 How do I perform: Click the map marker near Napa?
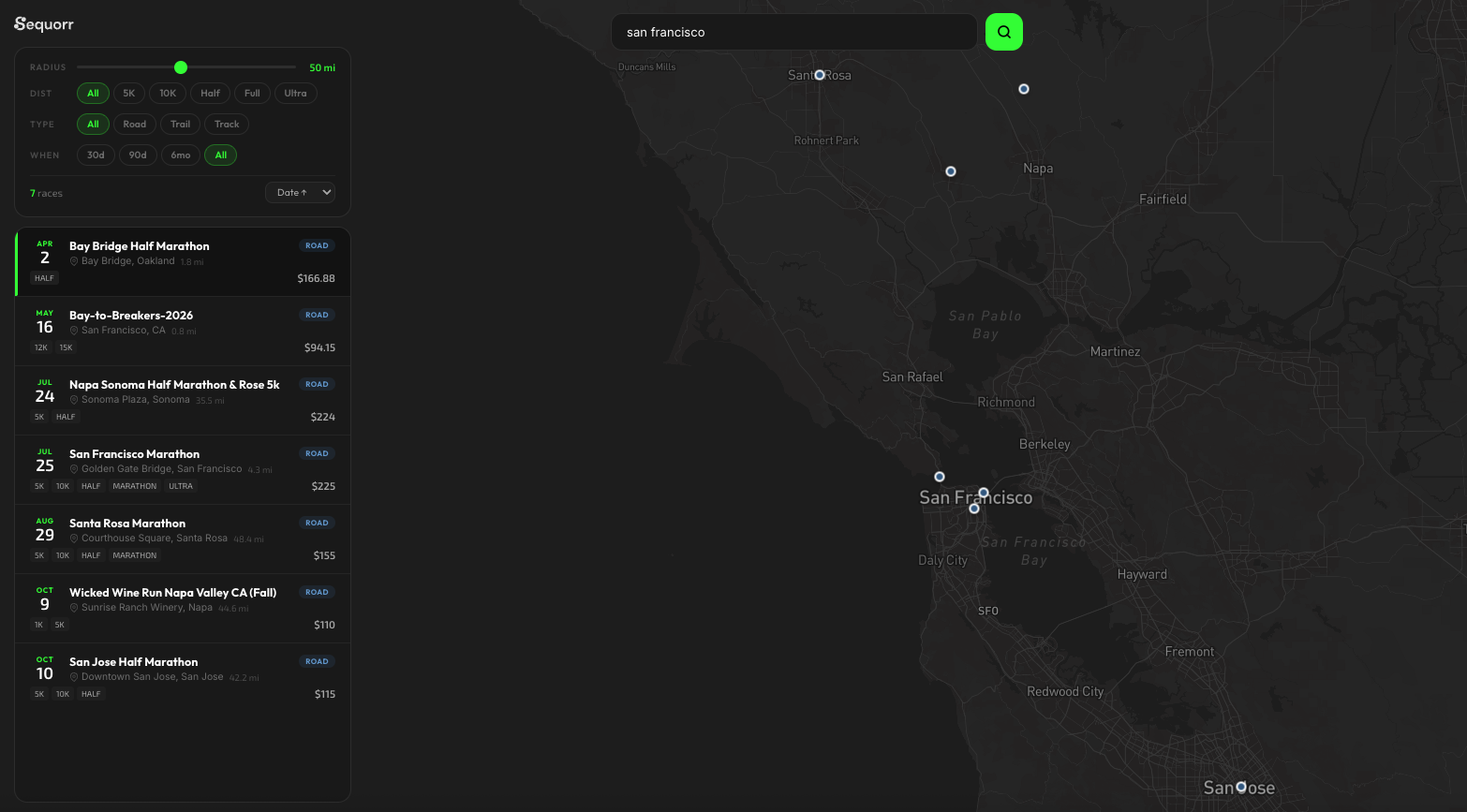(1024, 88)
